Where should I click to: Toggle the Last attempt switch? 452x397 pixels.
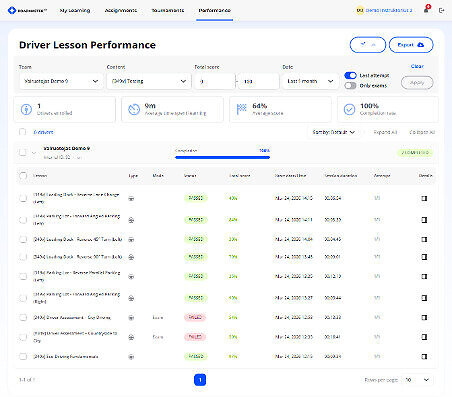350,75
